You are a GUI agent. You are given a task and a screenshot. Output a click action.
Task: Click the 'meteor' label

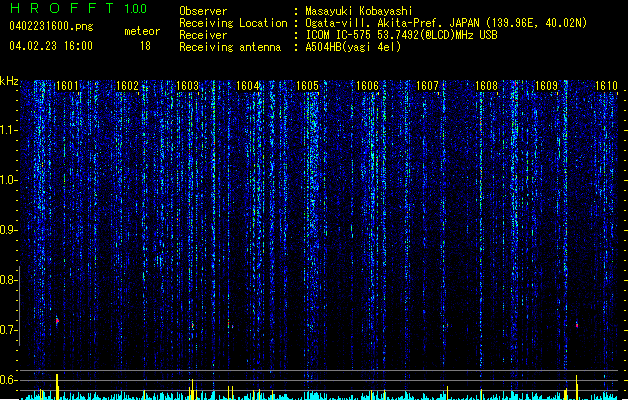click(x=142, y=31)
